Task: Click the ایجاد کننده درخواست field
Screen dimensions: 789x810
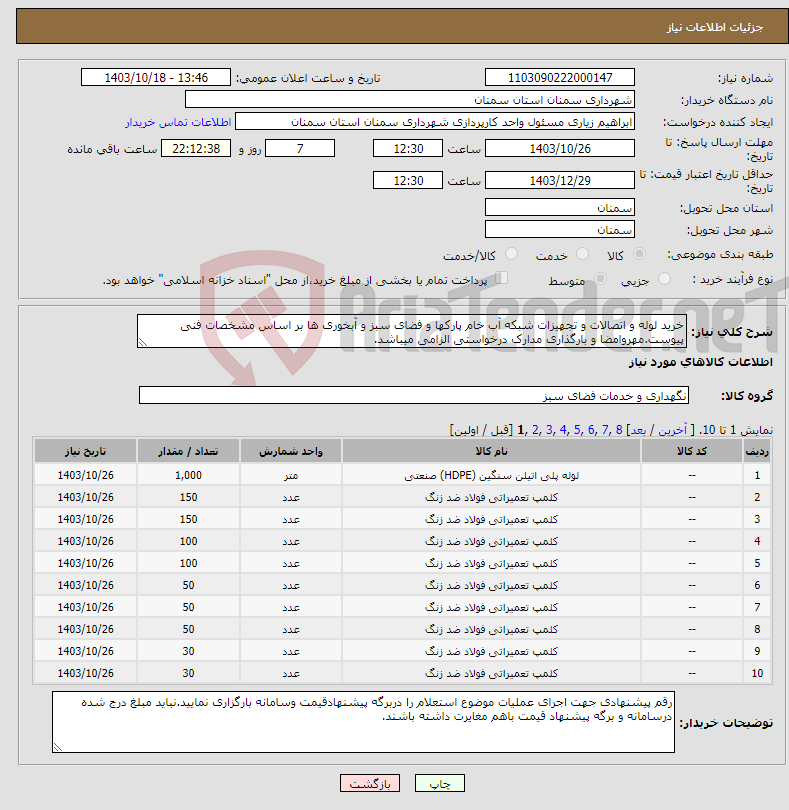Action: [x=435, y=122]
